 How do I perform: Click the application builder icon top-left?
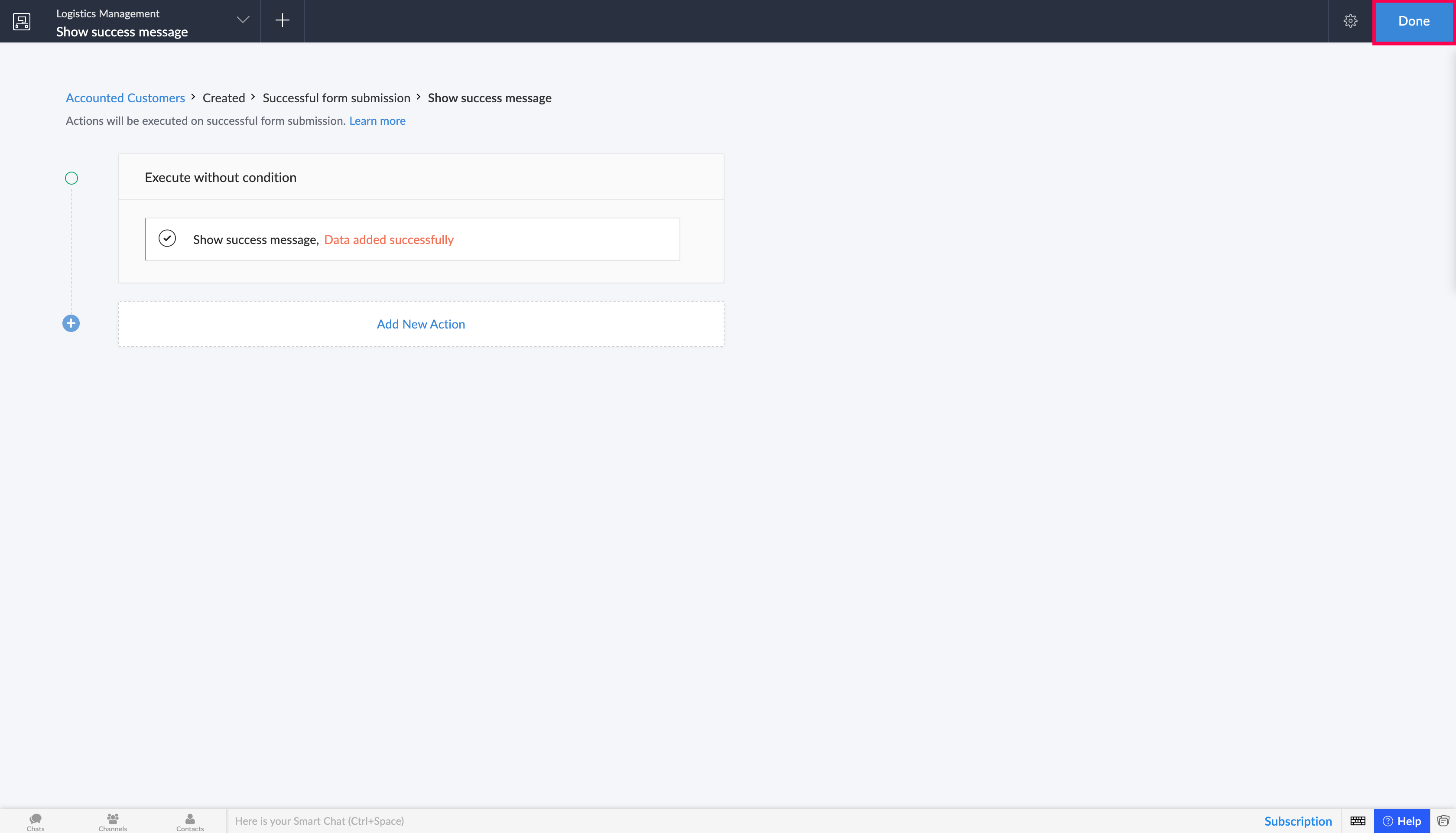click(x=22, y=21)
